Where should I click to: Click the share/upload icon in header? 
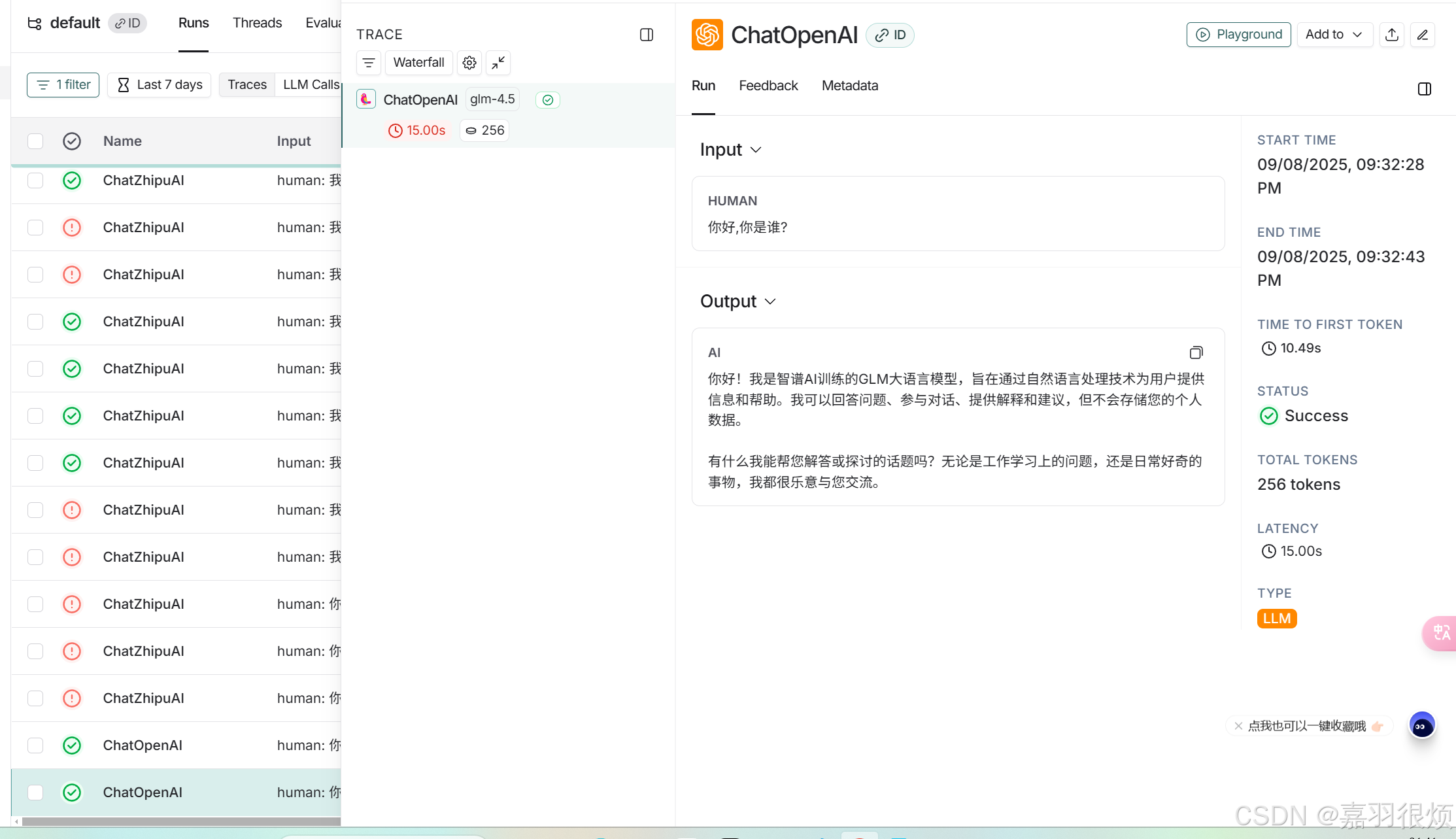[1392, 35]
